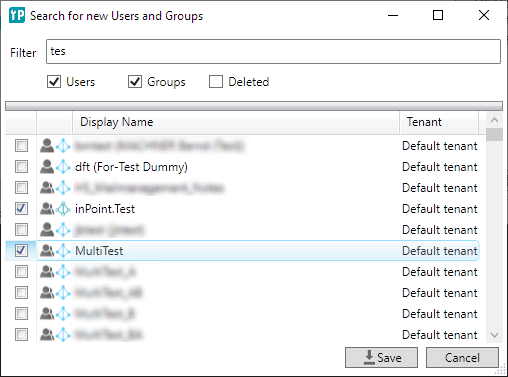Uncheck the inPoint.Test row checkbox
508x377 pixels.
(x=21, y=209)
